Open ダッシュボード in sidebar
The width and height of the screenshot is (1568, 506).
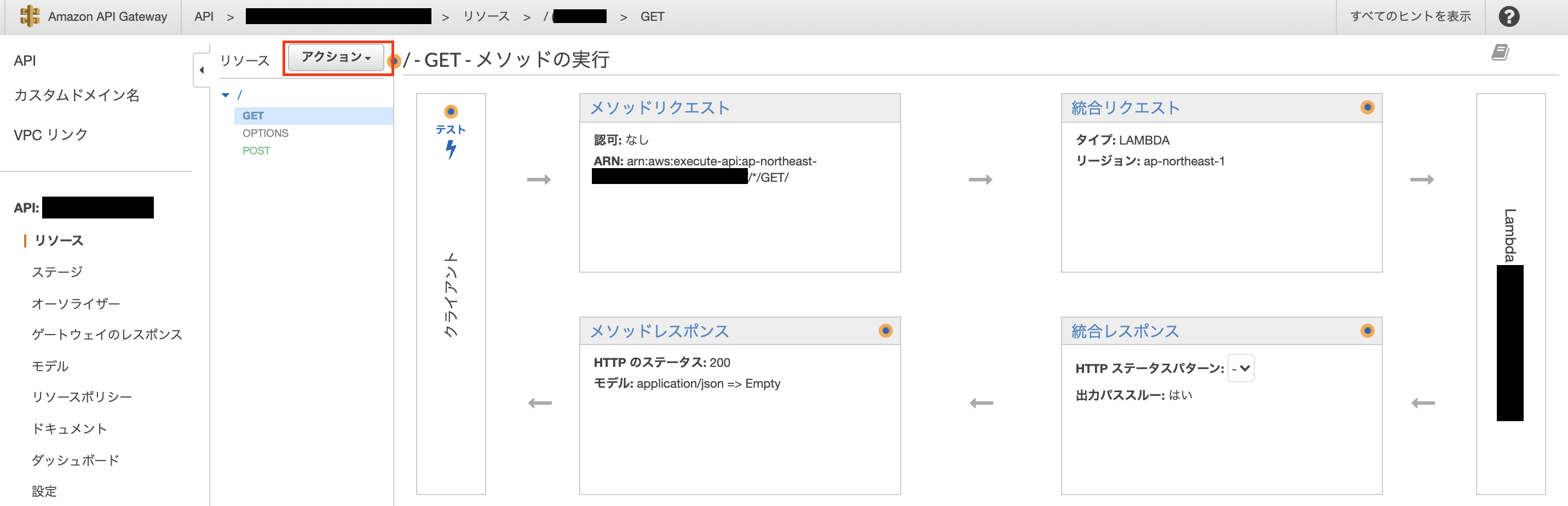click(x=76, y=461)
